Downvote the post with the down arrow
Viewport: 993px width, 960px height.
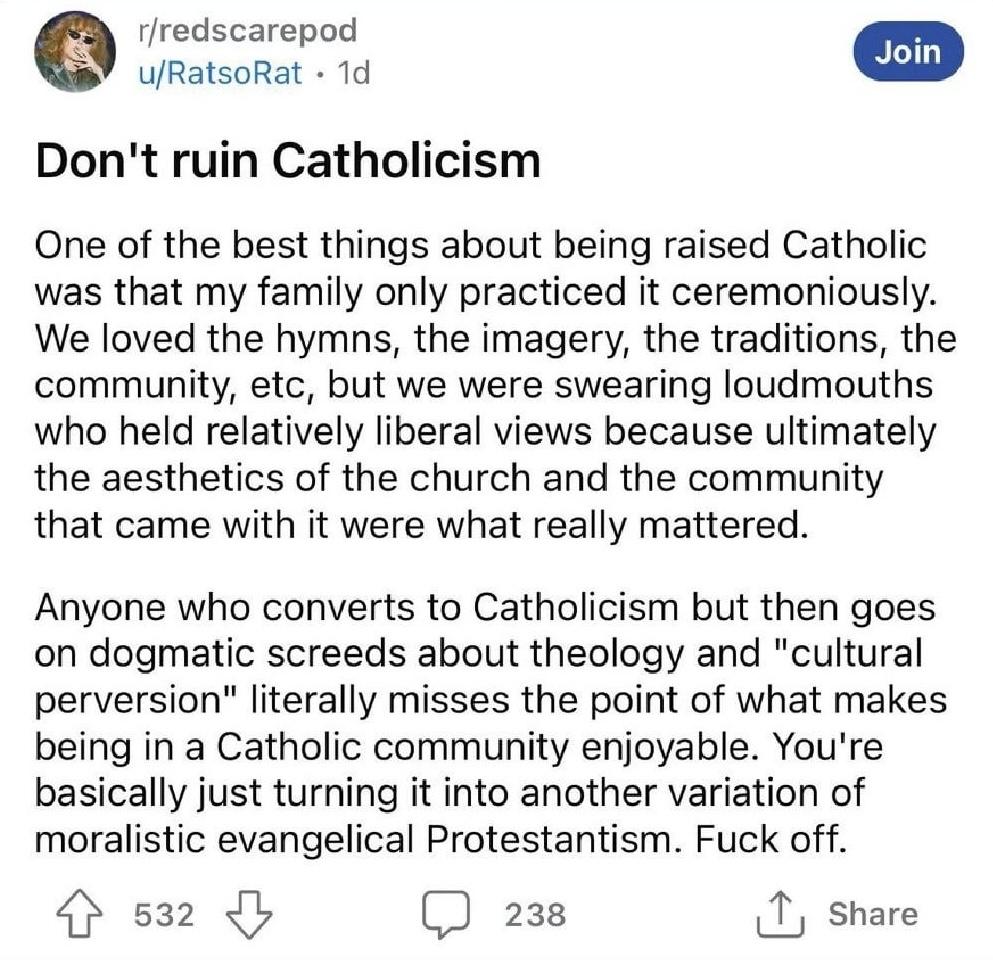(251, 913)
